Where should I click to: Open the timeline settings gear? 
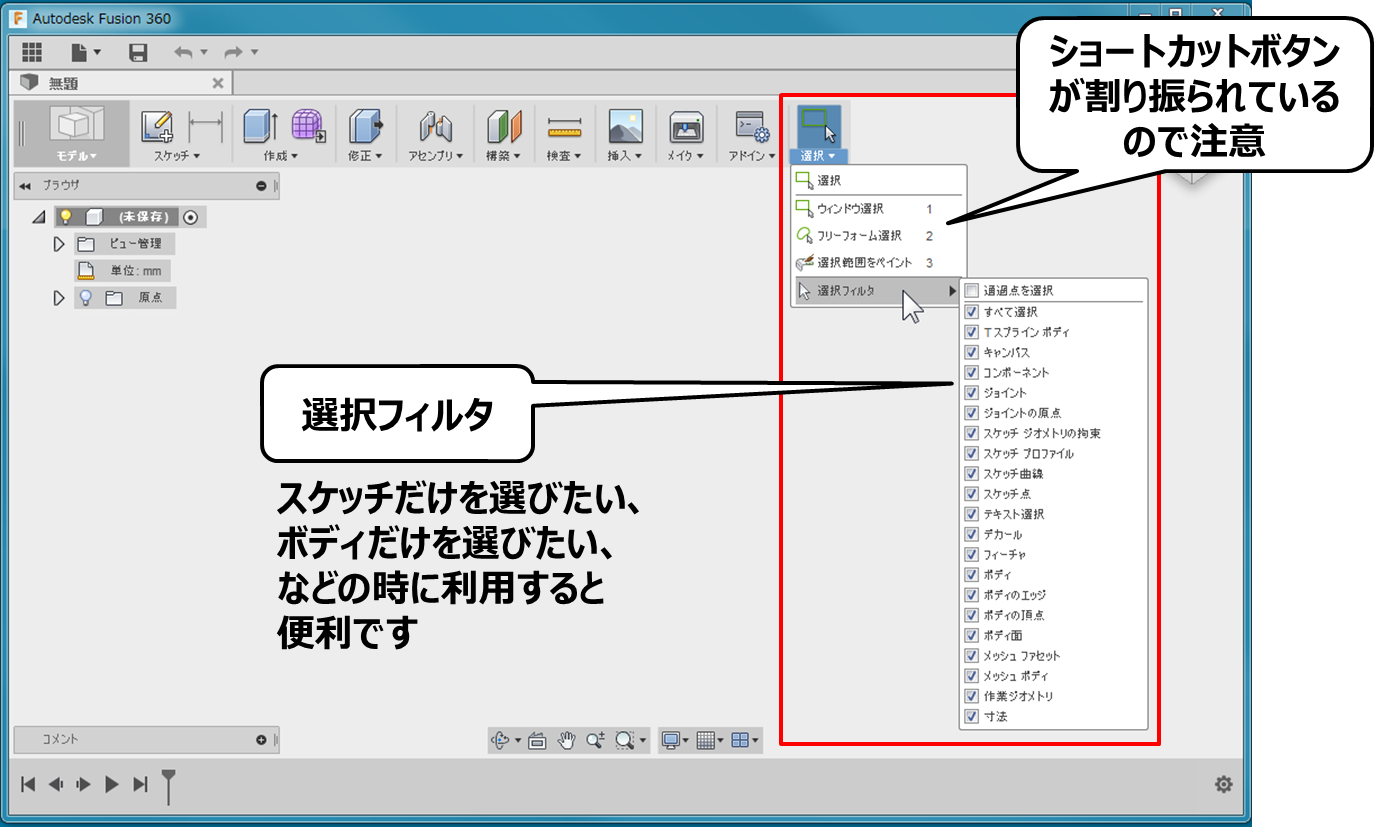pos(1223,785)
